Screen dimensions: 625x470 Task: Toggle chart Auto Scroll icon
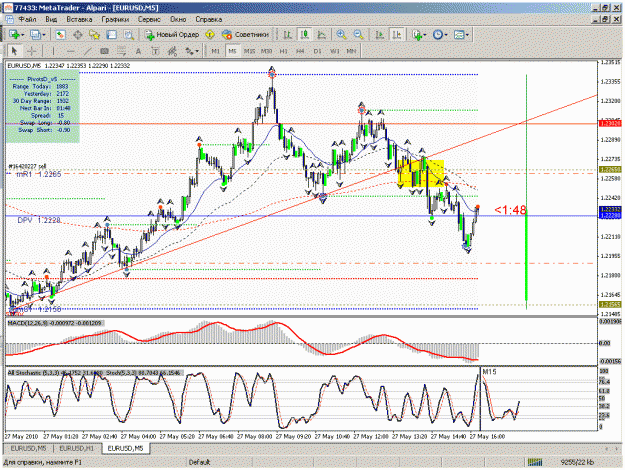pyautogui.click(x=379, y=35)
